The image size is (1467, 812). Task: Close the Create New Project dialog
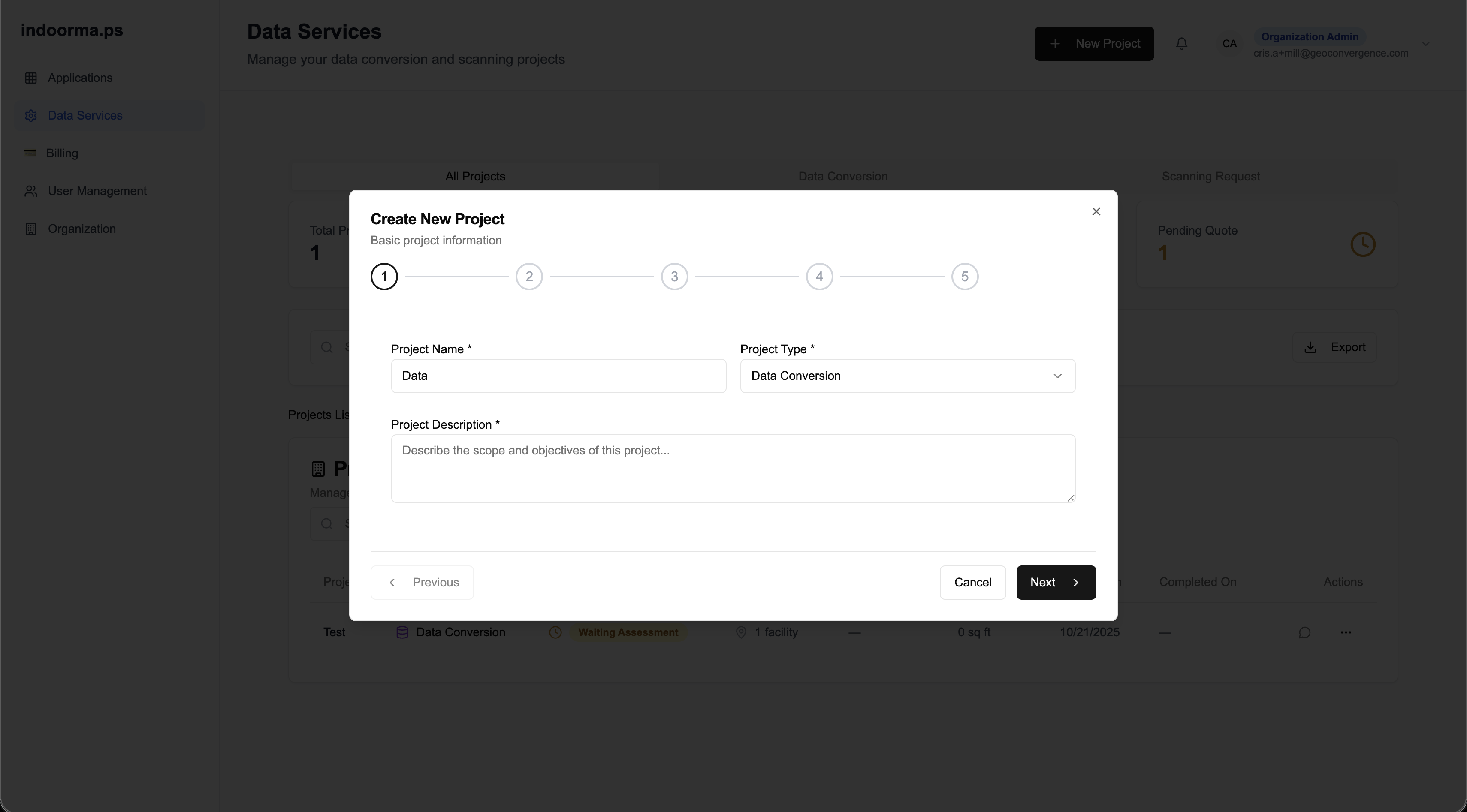tap(1096, 212)
